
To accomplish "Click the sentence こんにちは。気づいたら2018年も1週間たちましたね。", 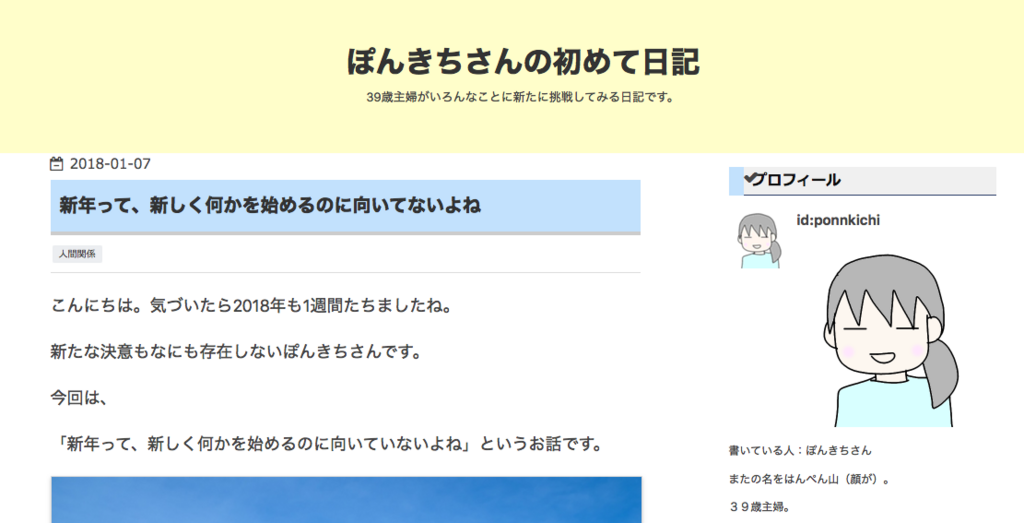I will pos(251,306).
